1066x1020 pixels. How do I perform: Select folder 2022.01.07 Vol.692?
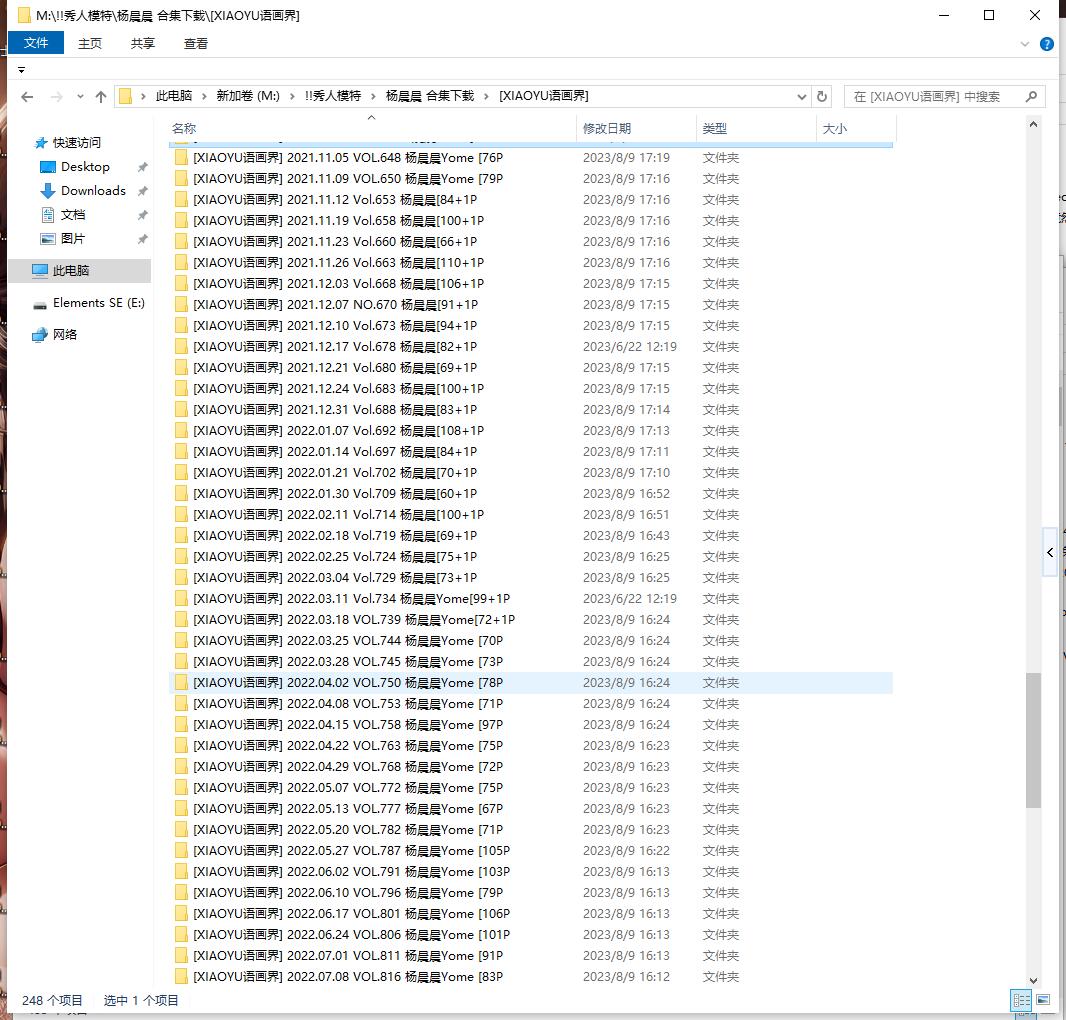click(530, 431)
